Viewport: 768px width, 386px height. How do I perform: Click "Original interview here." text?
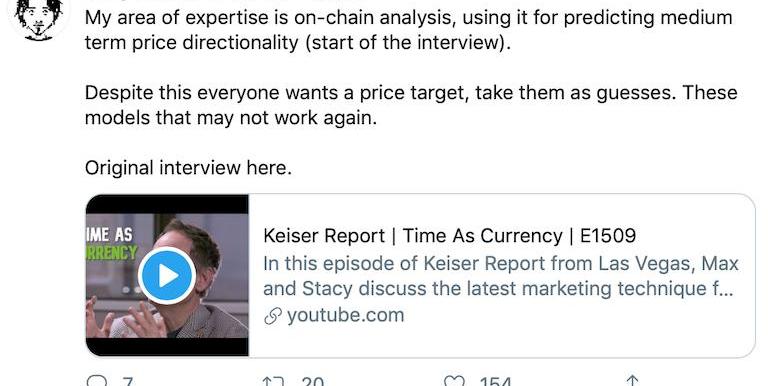[188, 168]
